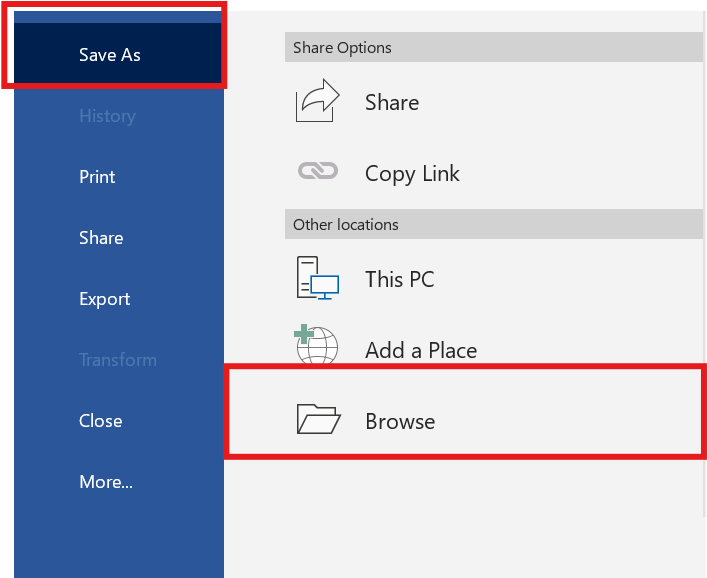Click the Add a Place label
The width and height of the screenshot is (707, 578).
coord(421,351)
